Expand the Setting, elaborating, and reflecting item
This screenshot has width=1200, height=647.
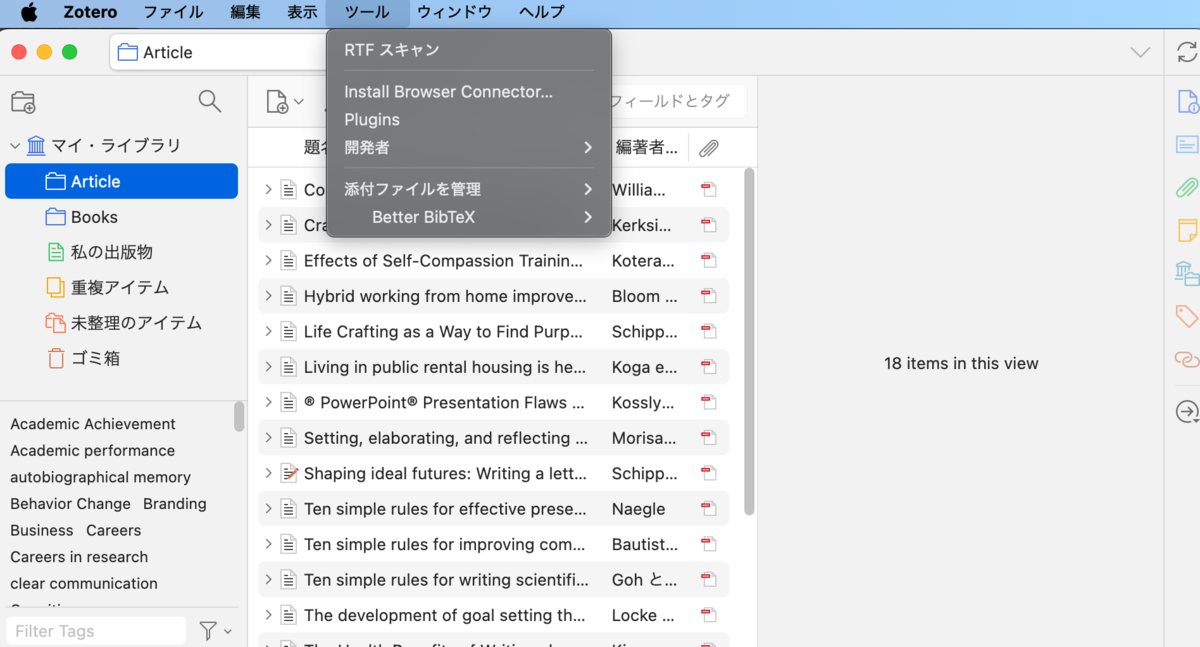268,438
